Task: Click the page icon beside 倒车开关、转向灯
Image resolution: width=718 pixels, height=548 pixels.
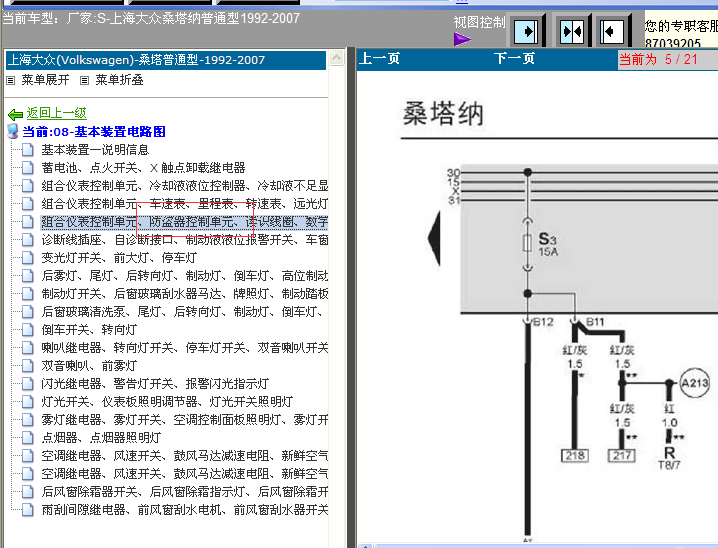Action: tap(28, 330)
